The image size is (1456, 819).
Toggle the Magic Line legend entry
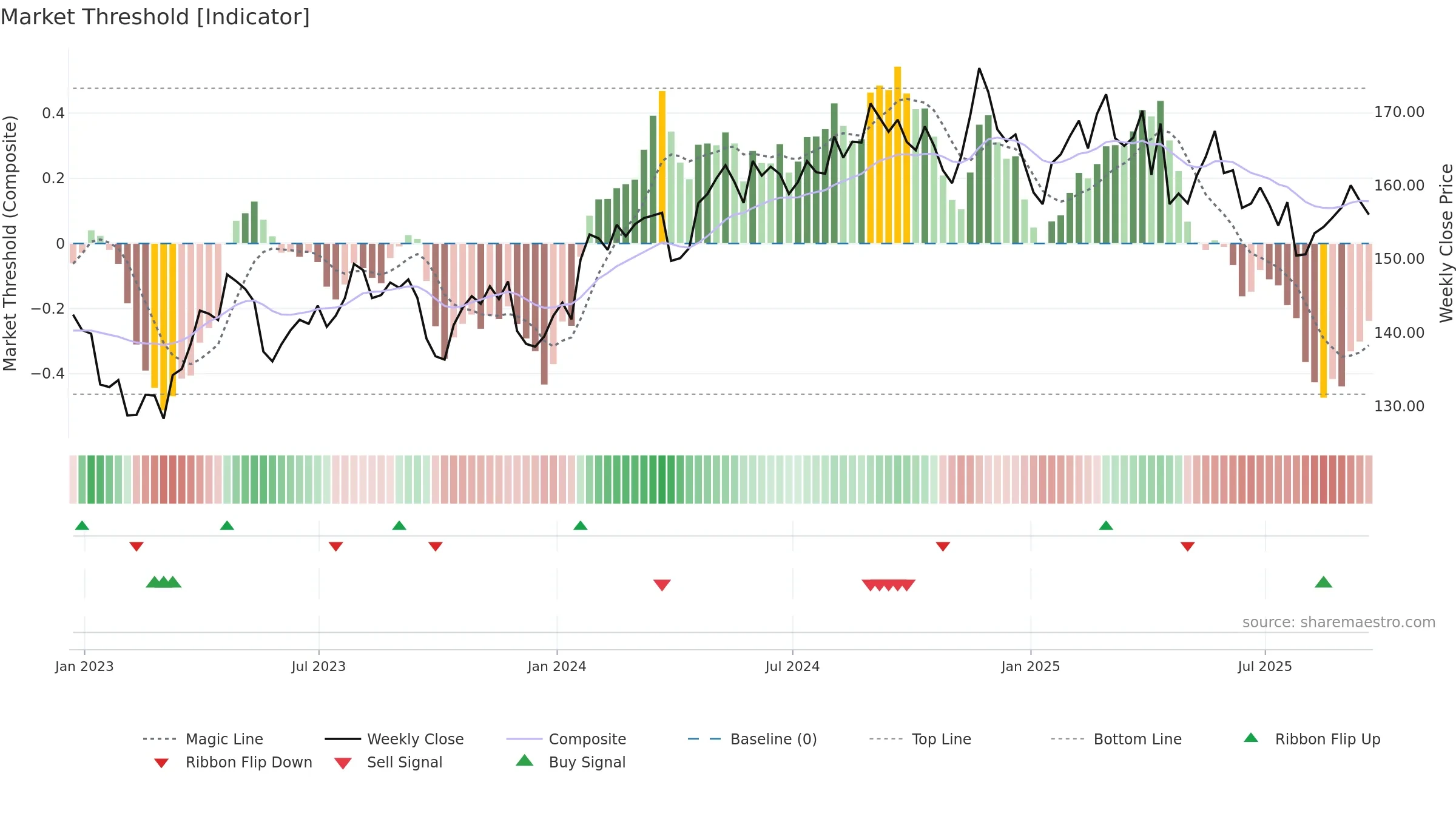click(x=203, y=739)
